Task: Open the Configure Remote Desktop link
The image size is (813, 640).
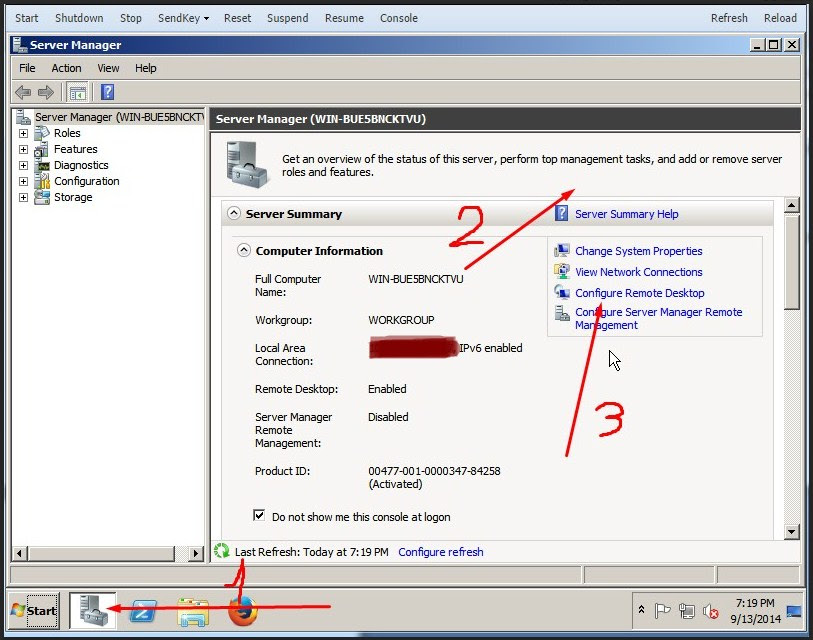Action: tap(640, 293)
